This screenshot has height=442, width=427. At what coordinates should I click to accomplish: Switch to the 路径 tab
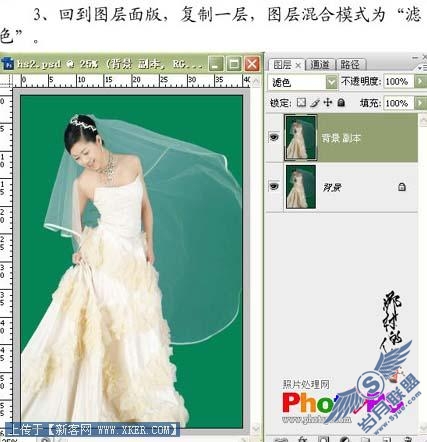pos(351,64)
